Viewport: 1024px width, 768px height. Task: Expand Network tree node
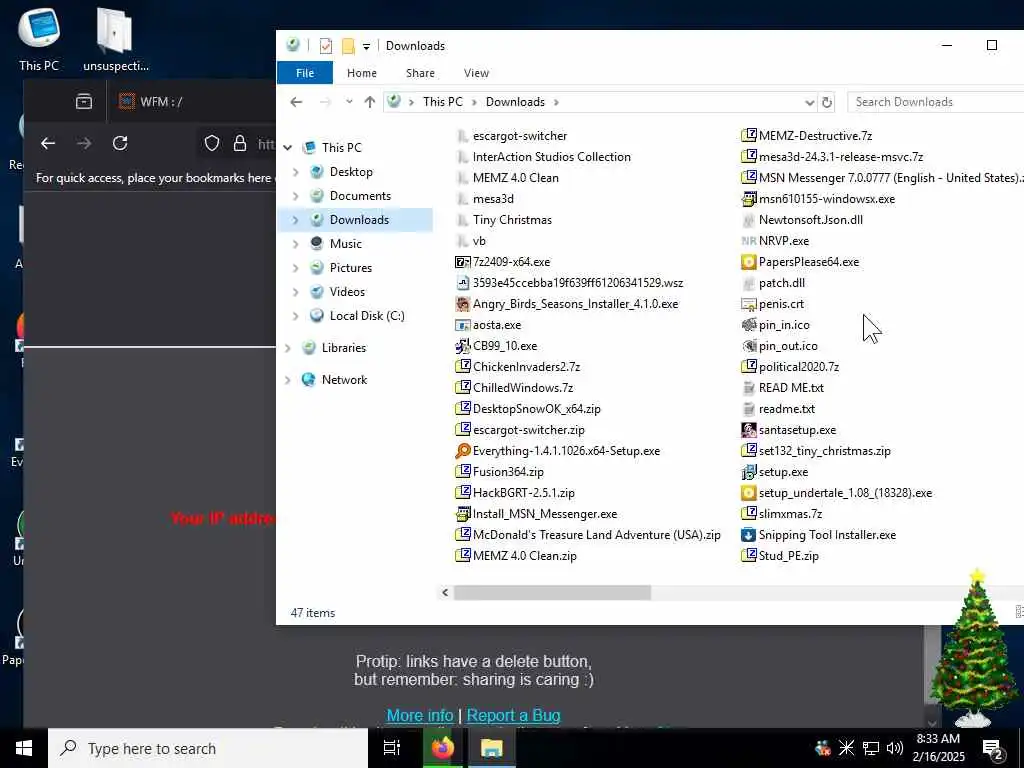pyautogui.click(x=288, y=380)
